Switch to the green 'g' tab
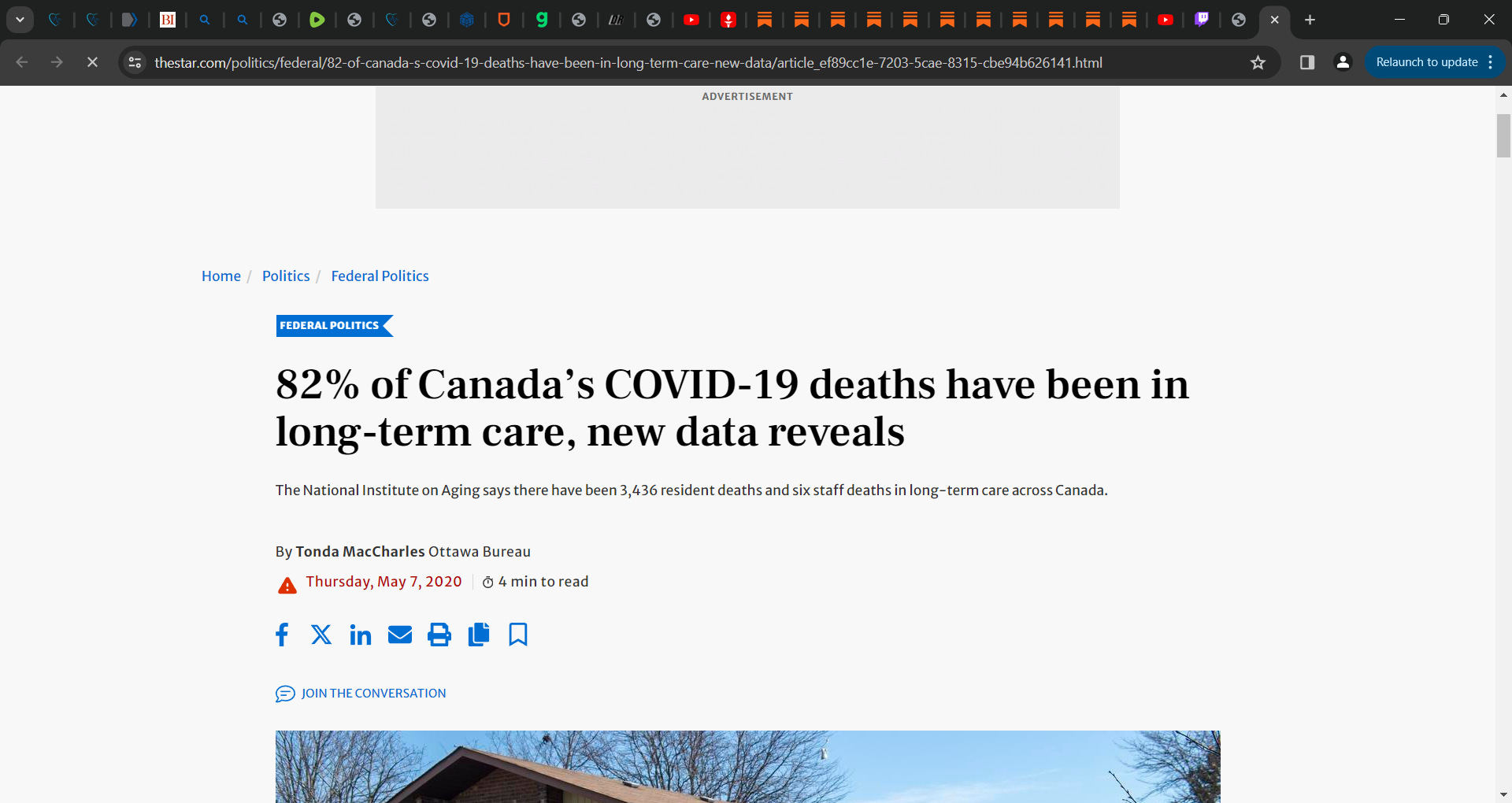Image resolution: width=1512 pixels, height=803 pixels. (542, 20)
